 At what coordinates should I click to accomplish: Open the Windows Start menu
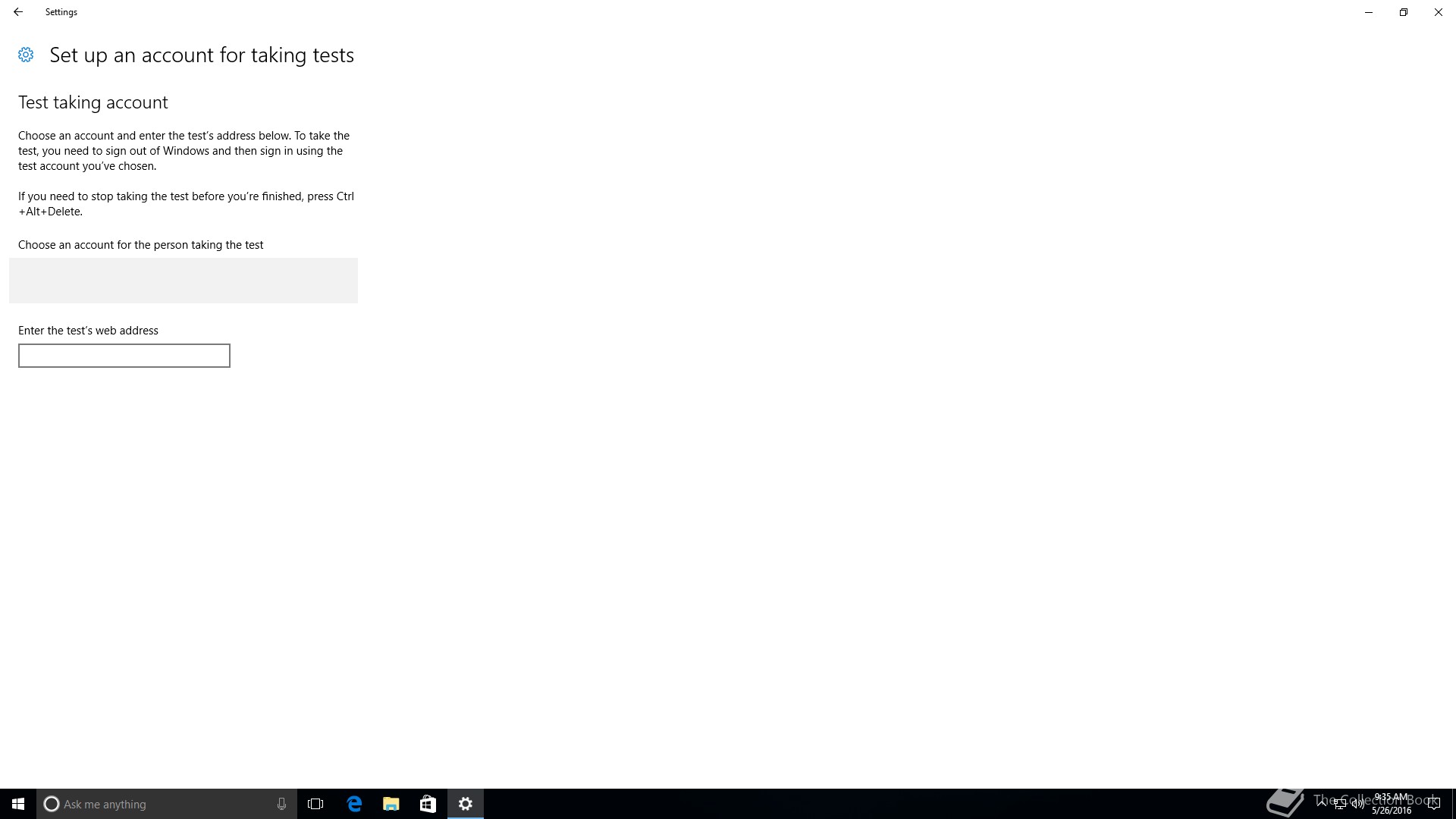pyautogui.click(x=18, y=804)
